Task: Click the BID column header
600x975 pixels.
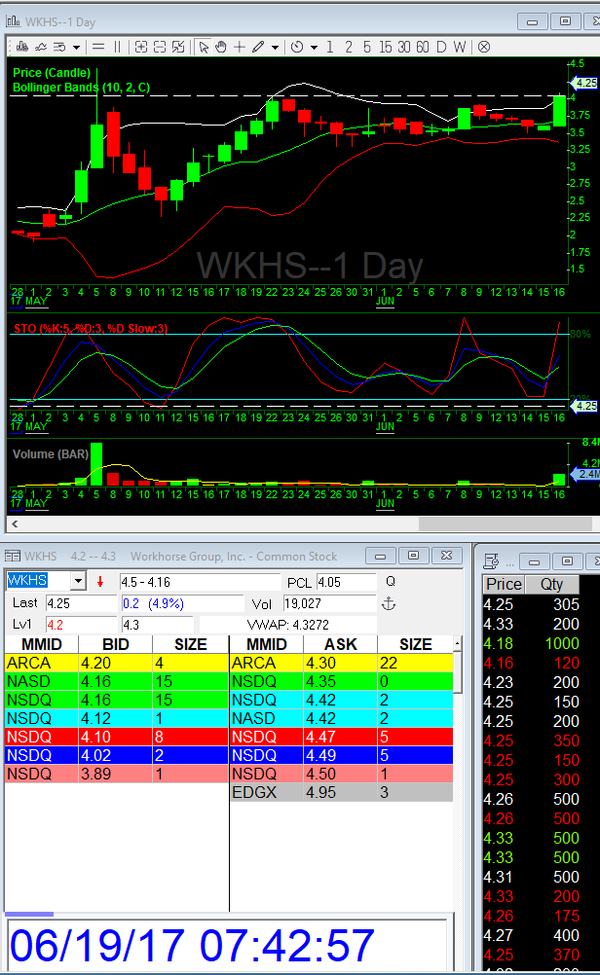Action: click(115, 644)
